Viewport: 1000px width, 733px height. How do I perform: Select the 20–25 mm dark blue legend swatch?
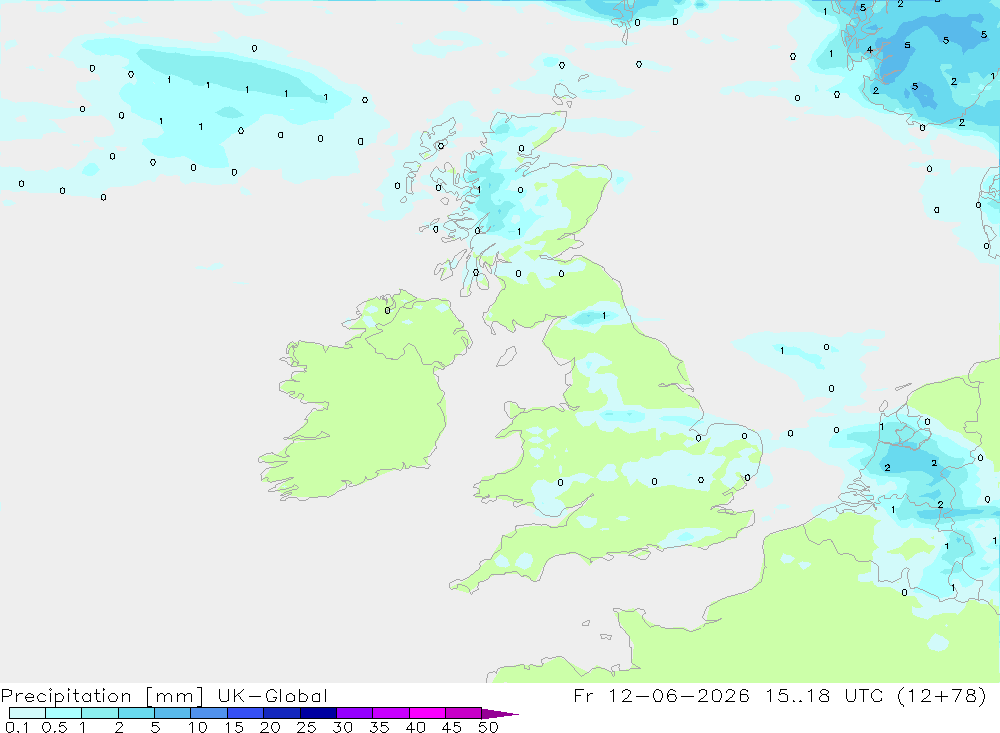coord(282,713)
